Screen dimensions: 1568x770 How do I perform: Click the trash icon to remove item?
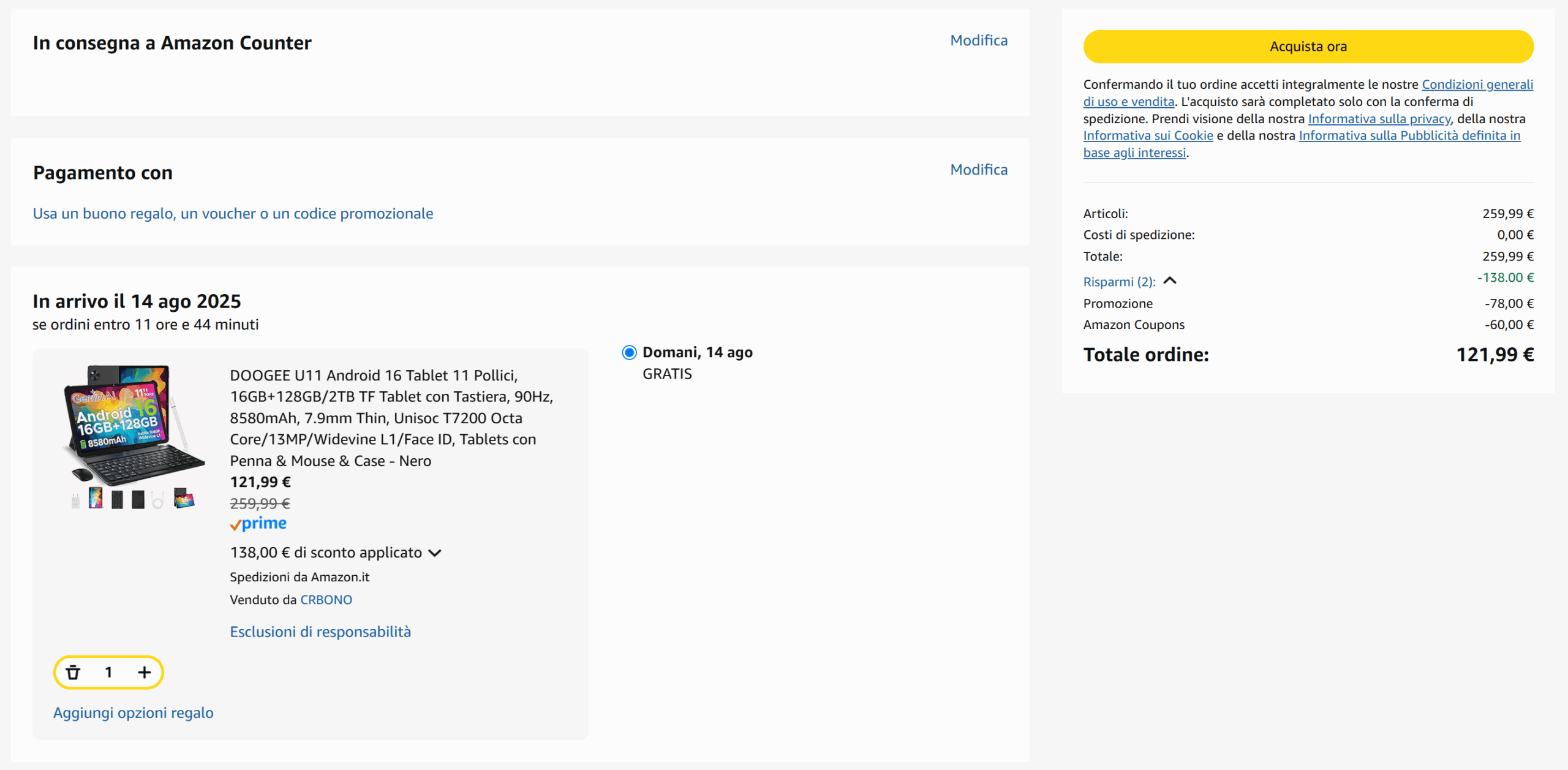coord(73,672)
